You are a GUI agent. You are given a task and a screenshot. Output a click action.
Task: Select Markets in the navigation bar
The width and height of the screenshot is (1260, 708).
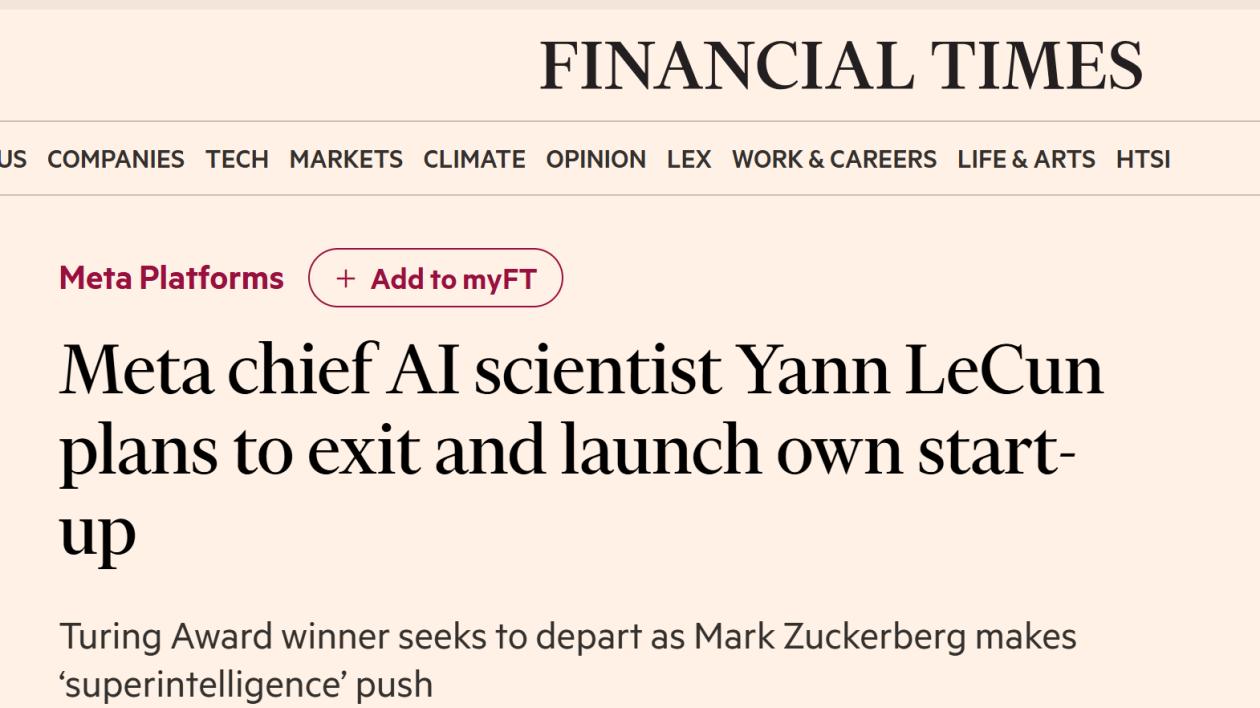[346, 159]
